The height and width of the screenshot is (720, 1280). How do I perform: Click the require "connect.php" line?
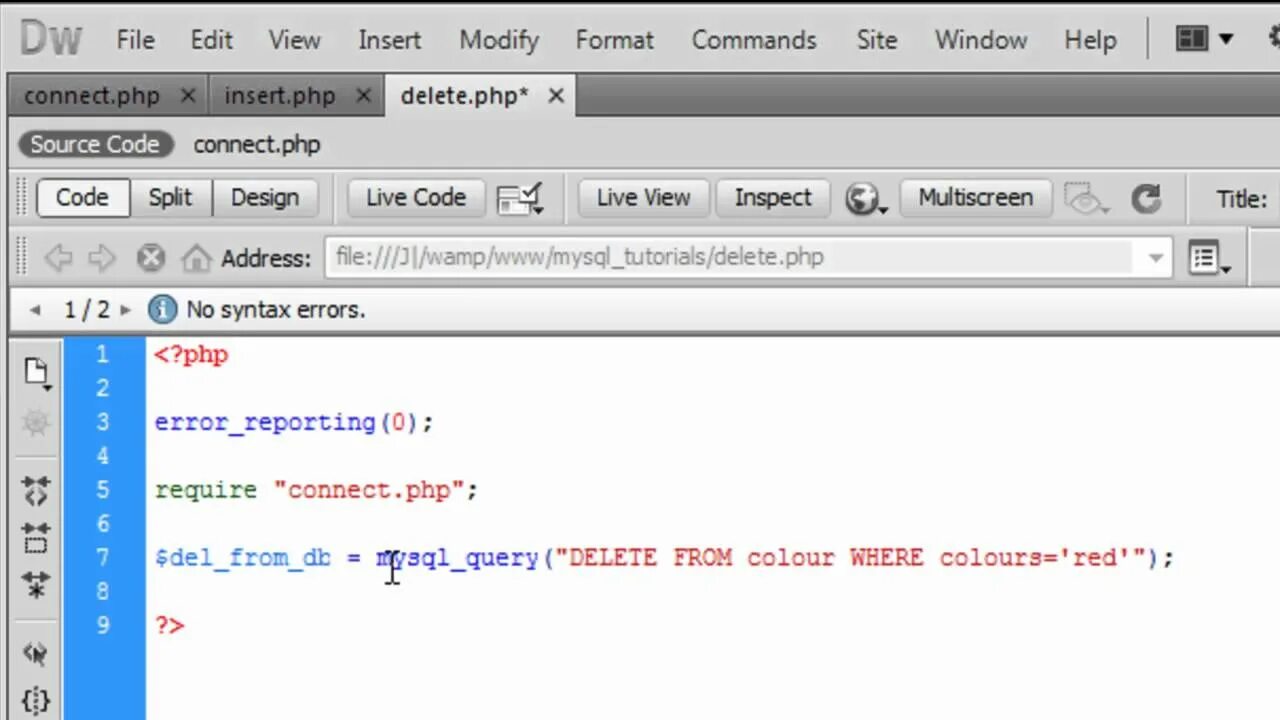(316, 490)
